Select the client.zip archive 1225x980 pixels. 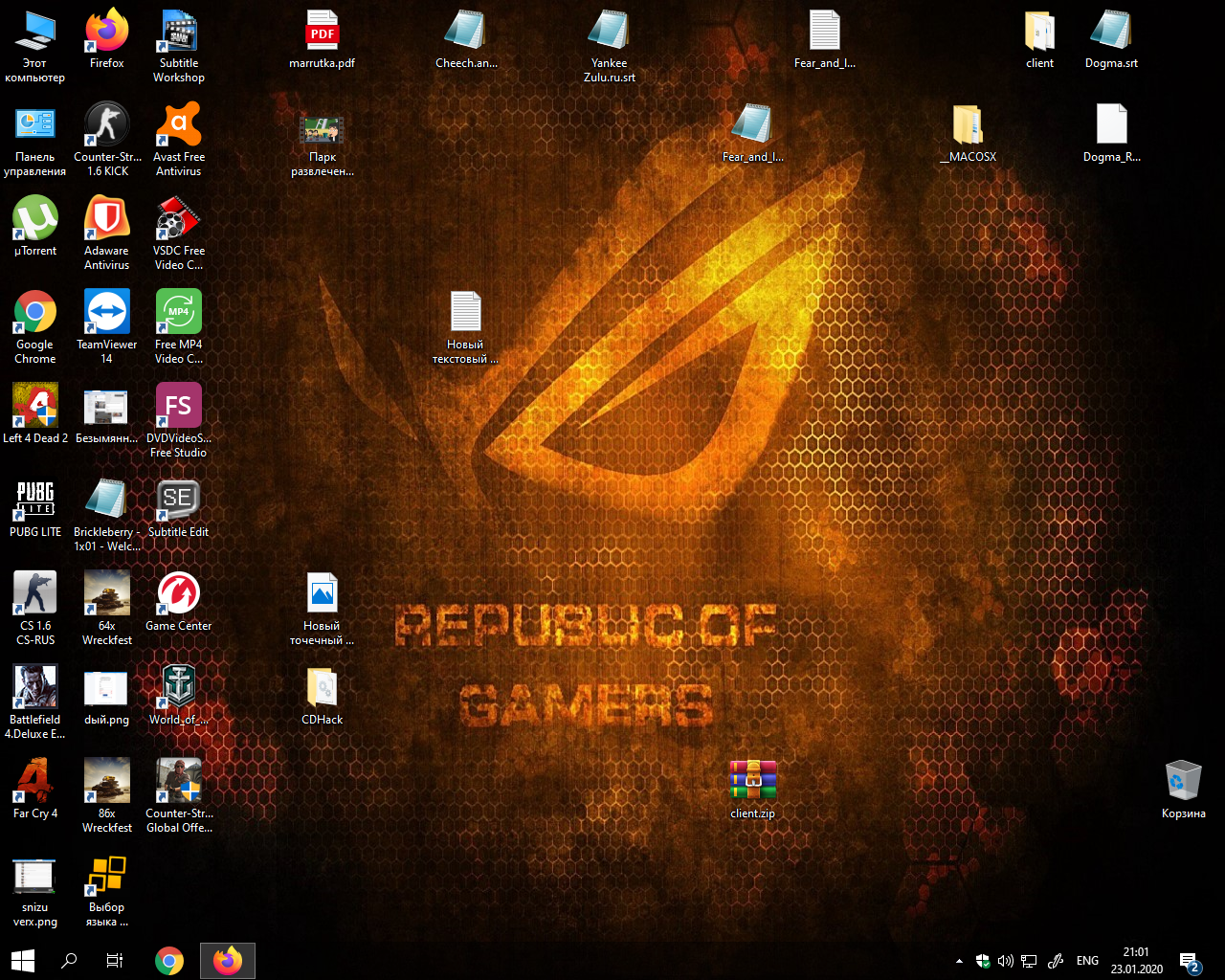(x=753, y=791)
